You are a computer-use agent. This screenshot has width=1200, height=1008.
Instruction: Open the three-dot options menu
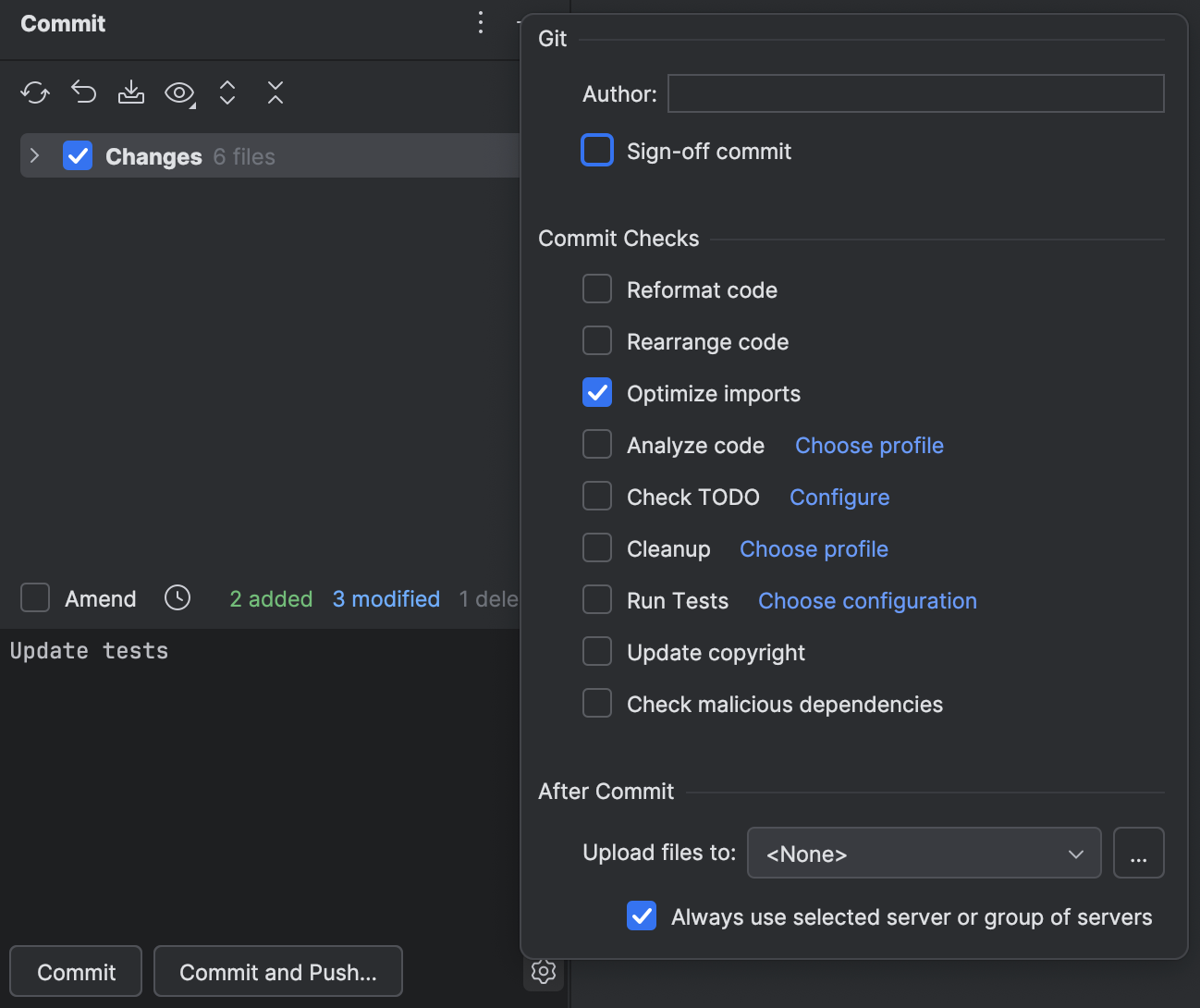(x=480, y=22)
